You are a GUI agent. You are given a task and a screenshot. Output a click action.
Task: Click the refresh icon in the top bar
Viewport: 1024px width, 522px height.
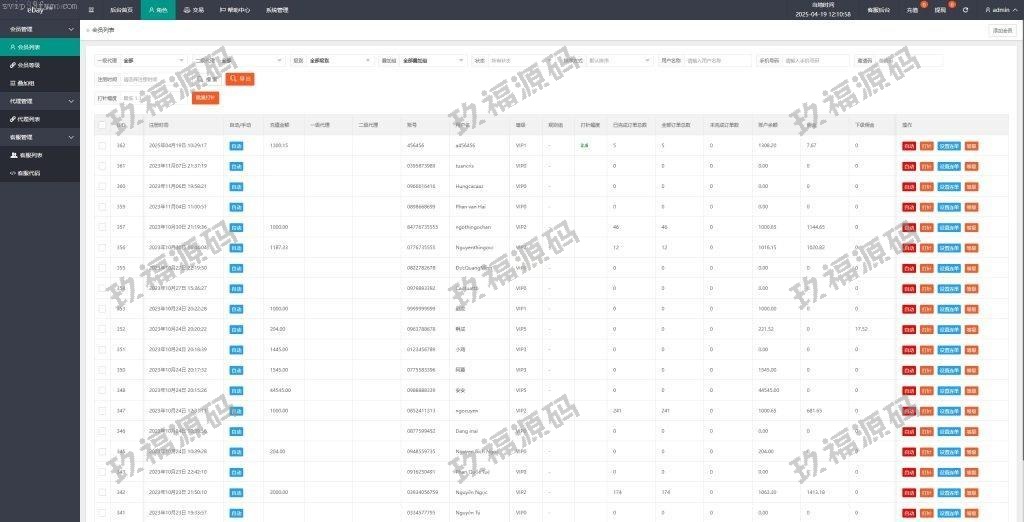pyautogui.click(x=965, y=9)
